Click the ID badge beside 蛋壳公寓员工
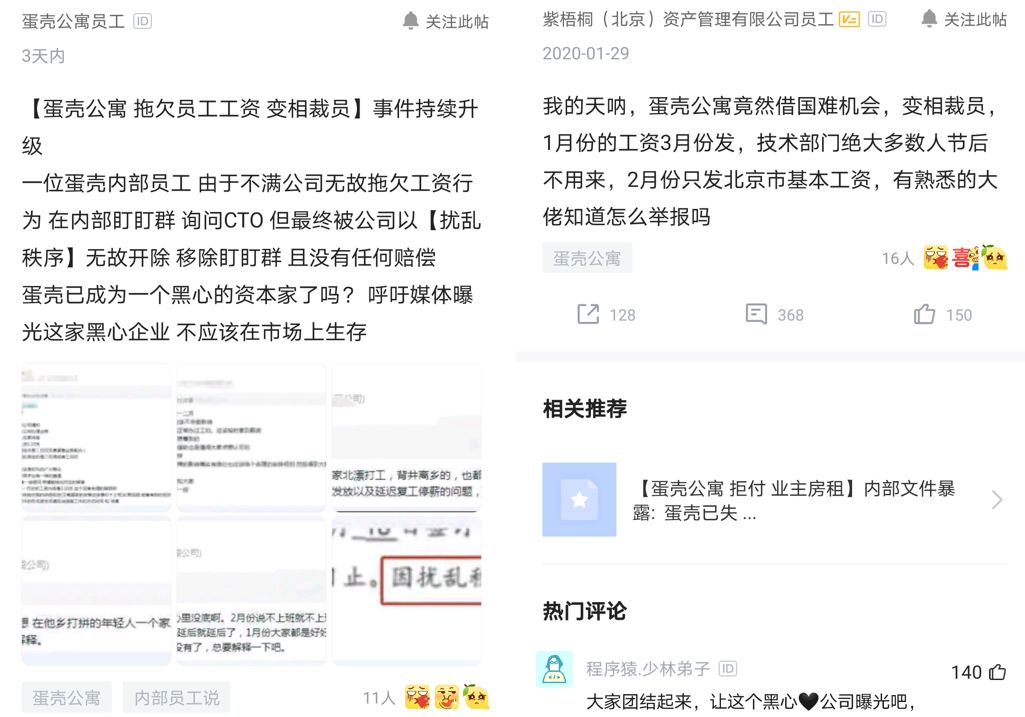This screenshot has height=717, width=1025. tap(142, 21)
